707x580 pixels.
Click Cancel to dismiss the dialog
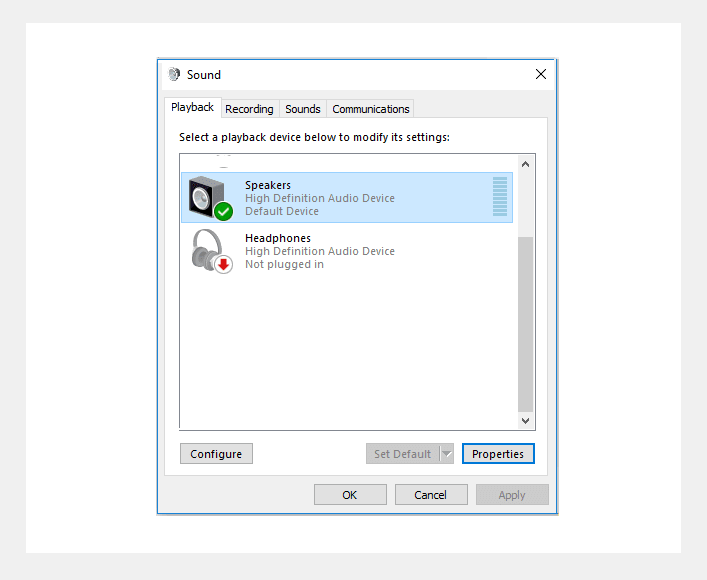point(431,495)
